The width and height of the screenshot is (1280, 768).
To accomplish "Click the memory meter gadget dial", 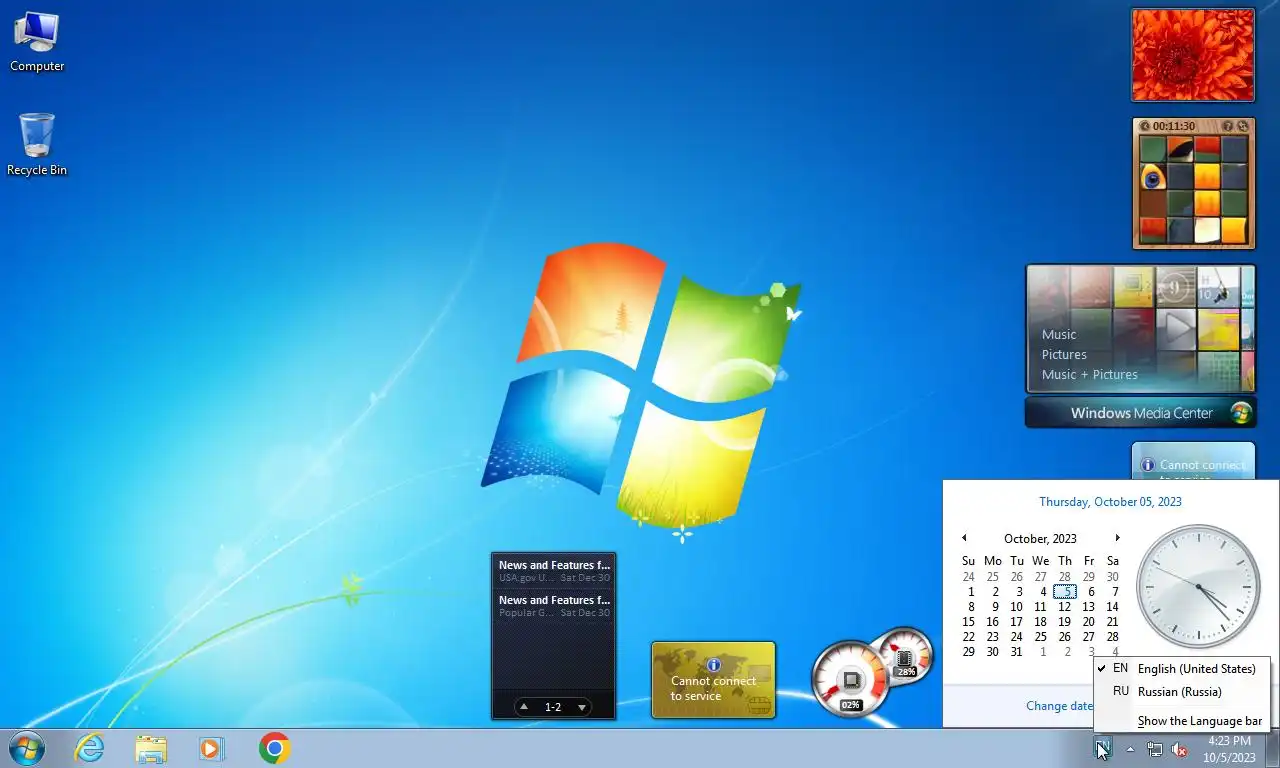I will click(x=908, y=655).
